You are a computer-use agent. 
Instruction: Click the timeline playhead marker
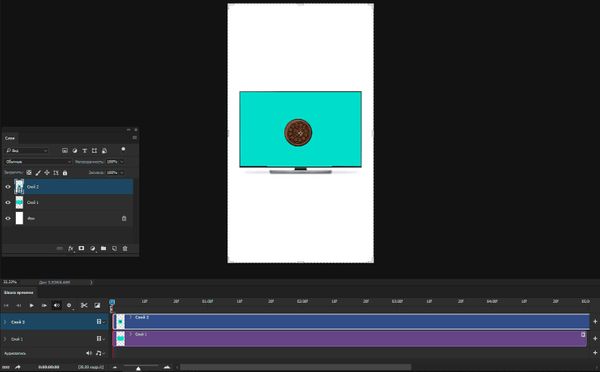coord(112,302)
